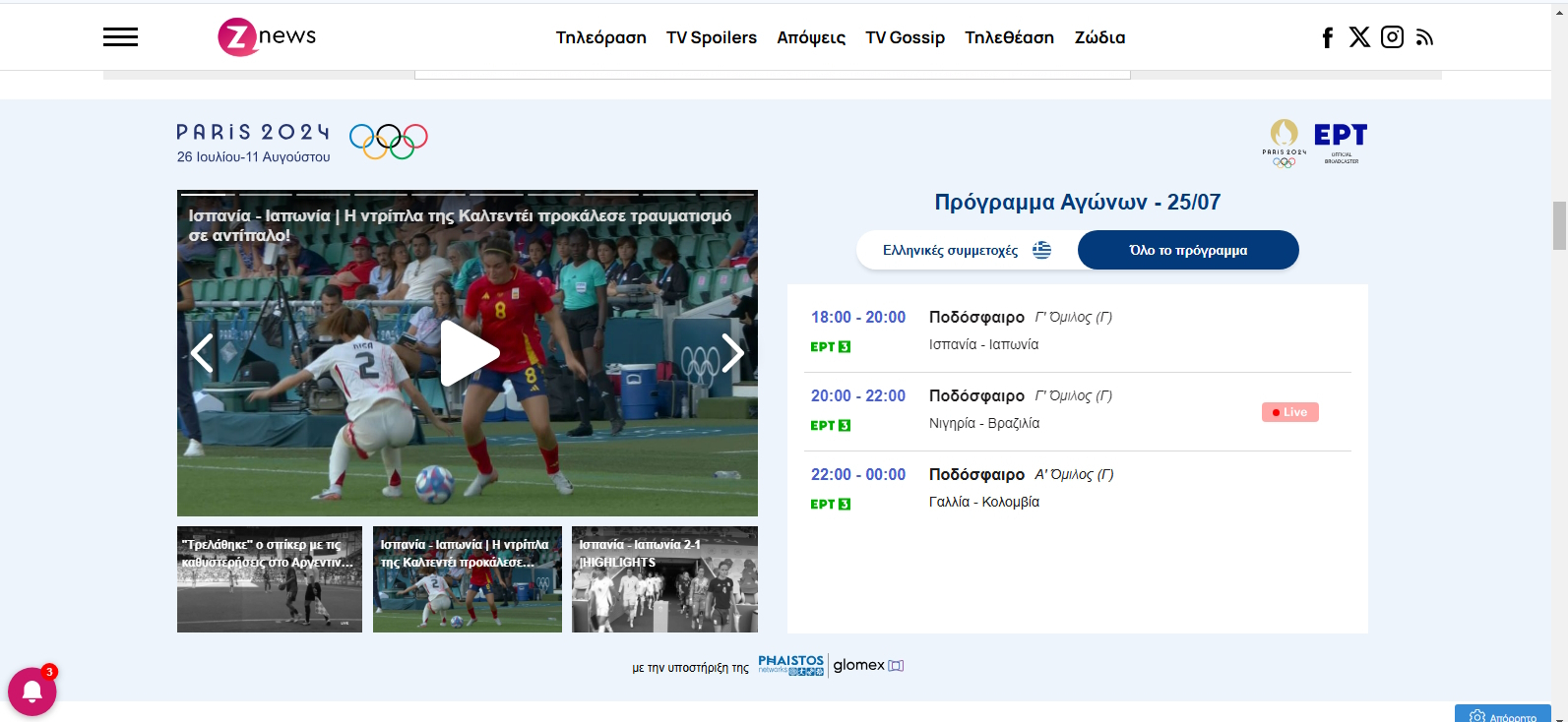Click the Olympic rings logo
1568x722 pixels.
pyautogui.click(x=389, y=141)
